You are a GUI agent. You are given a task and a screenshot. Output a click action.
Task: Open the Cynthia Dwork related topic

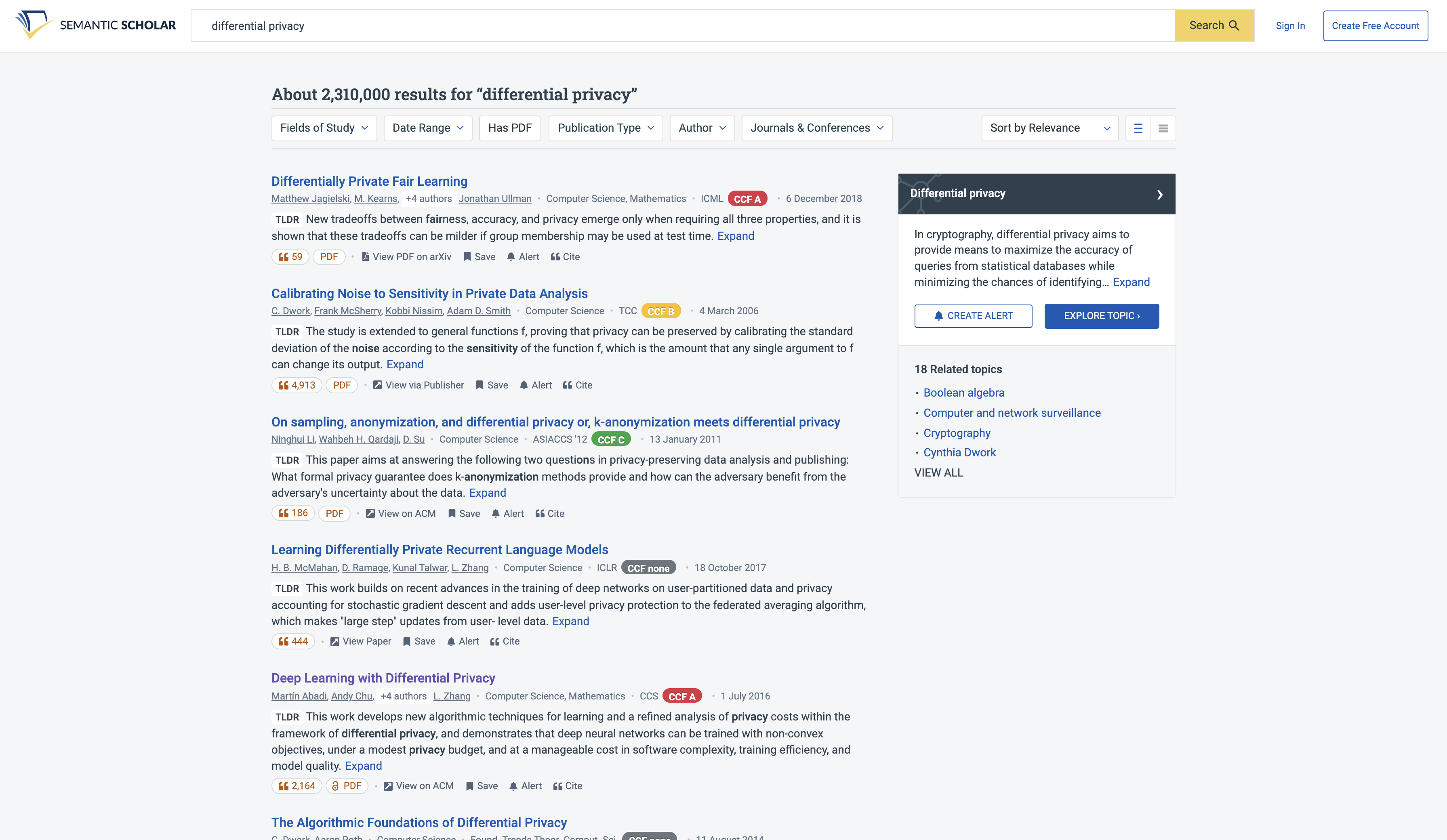[x=959, y=452]
